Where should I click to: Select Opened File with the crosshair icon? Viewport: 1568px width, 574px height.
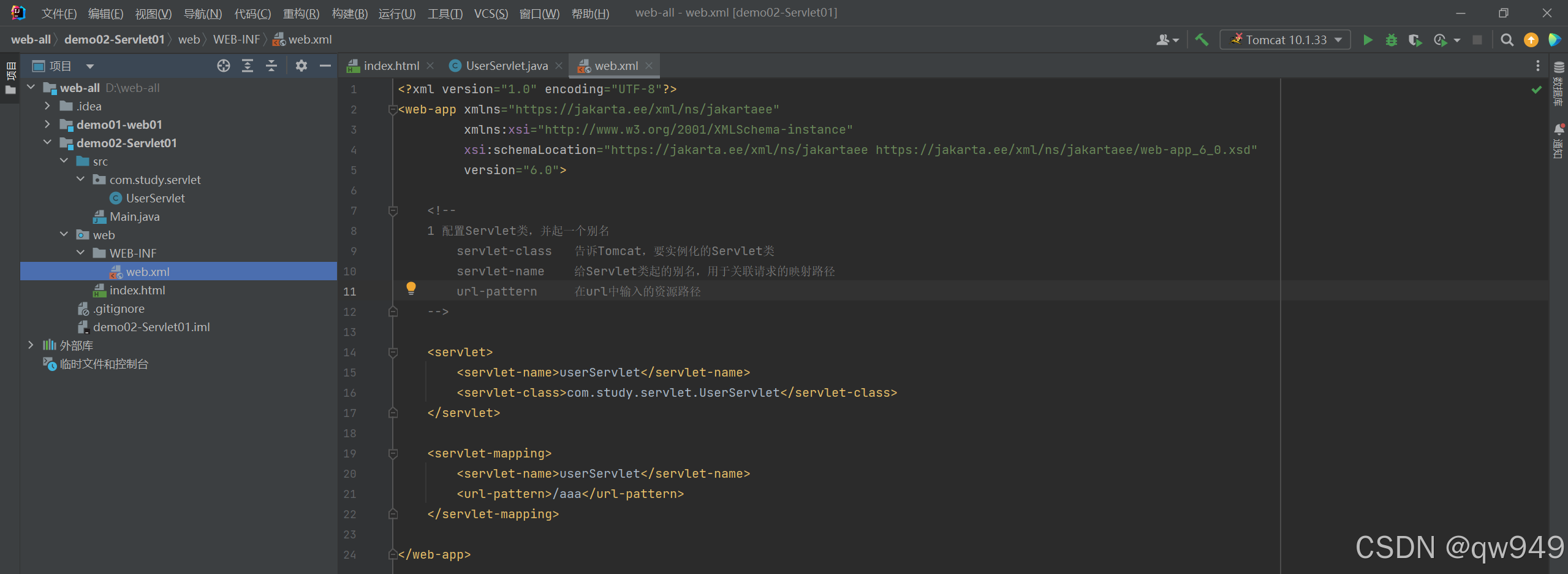click(x=223, y=66)
